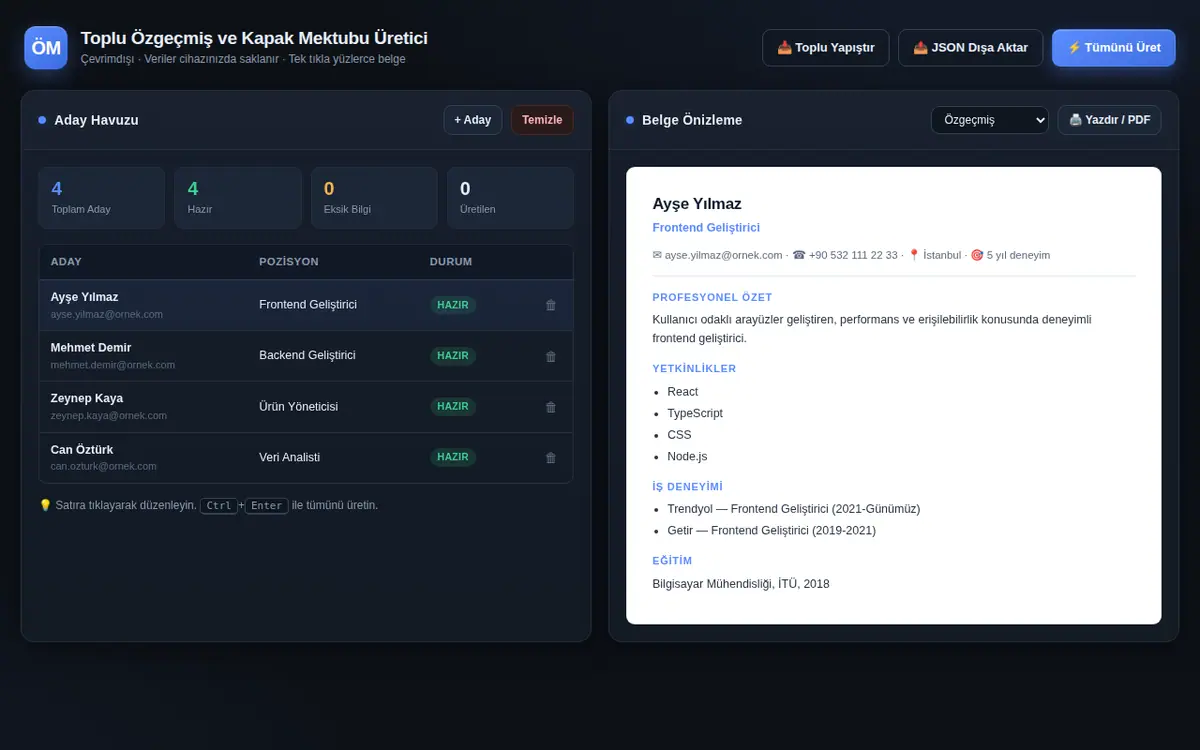Add a candidate with + Aday
This screenshot has width=1200, height=750.
(473, 120)
